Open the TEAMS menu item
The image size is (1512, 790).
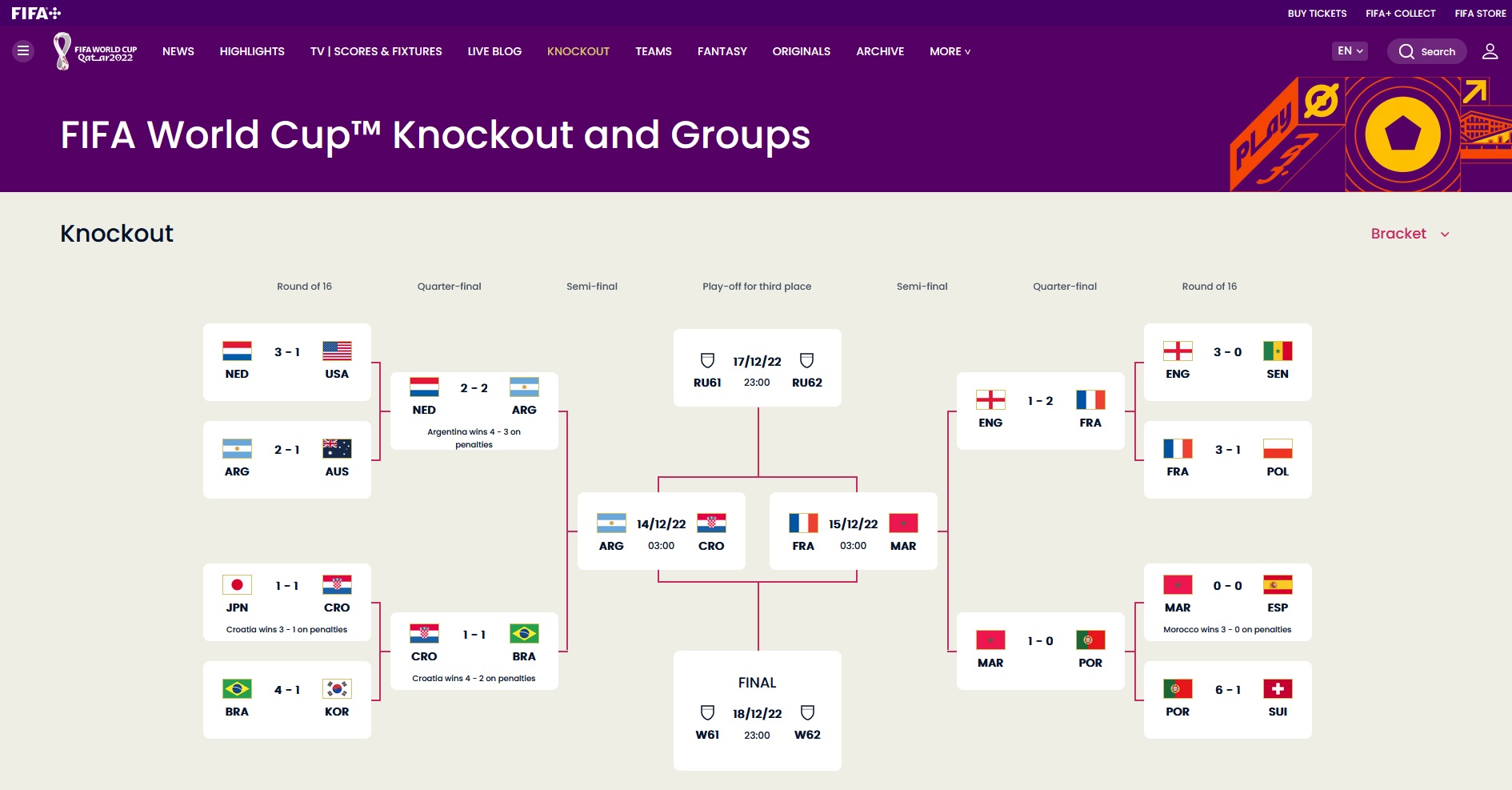pyautogui.click(x=654, y=51)
